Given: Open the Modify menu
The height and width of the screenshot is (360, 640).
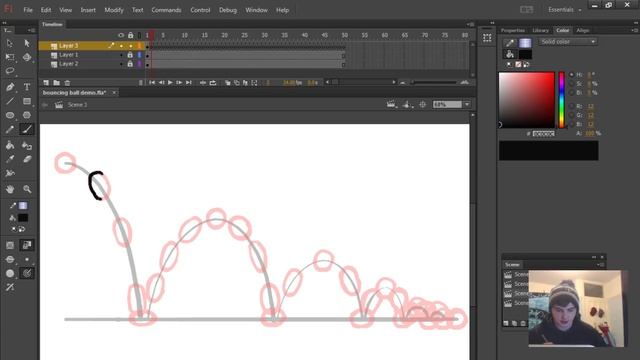Looking at the screenshot, I should [114, 10].
